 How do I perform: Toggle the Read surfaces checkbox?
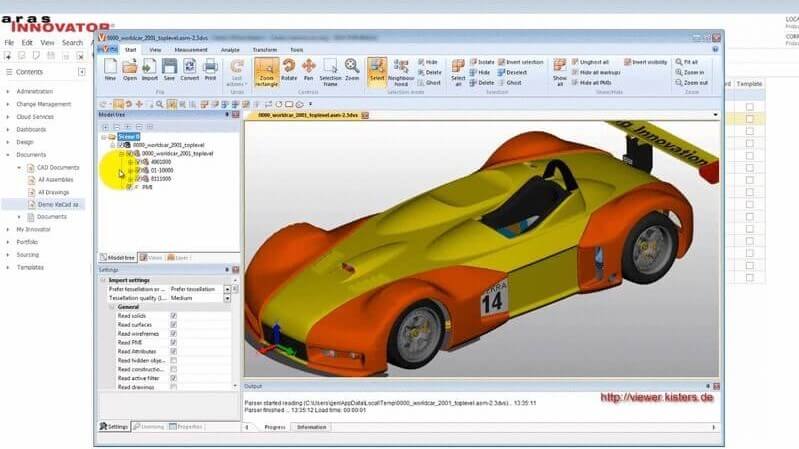pyautogui.click(x=173, y=325)
